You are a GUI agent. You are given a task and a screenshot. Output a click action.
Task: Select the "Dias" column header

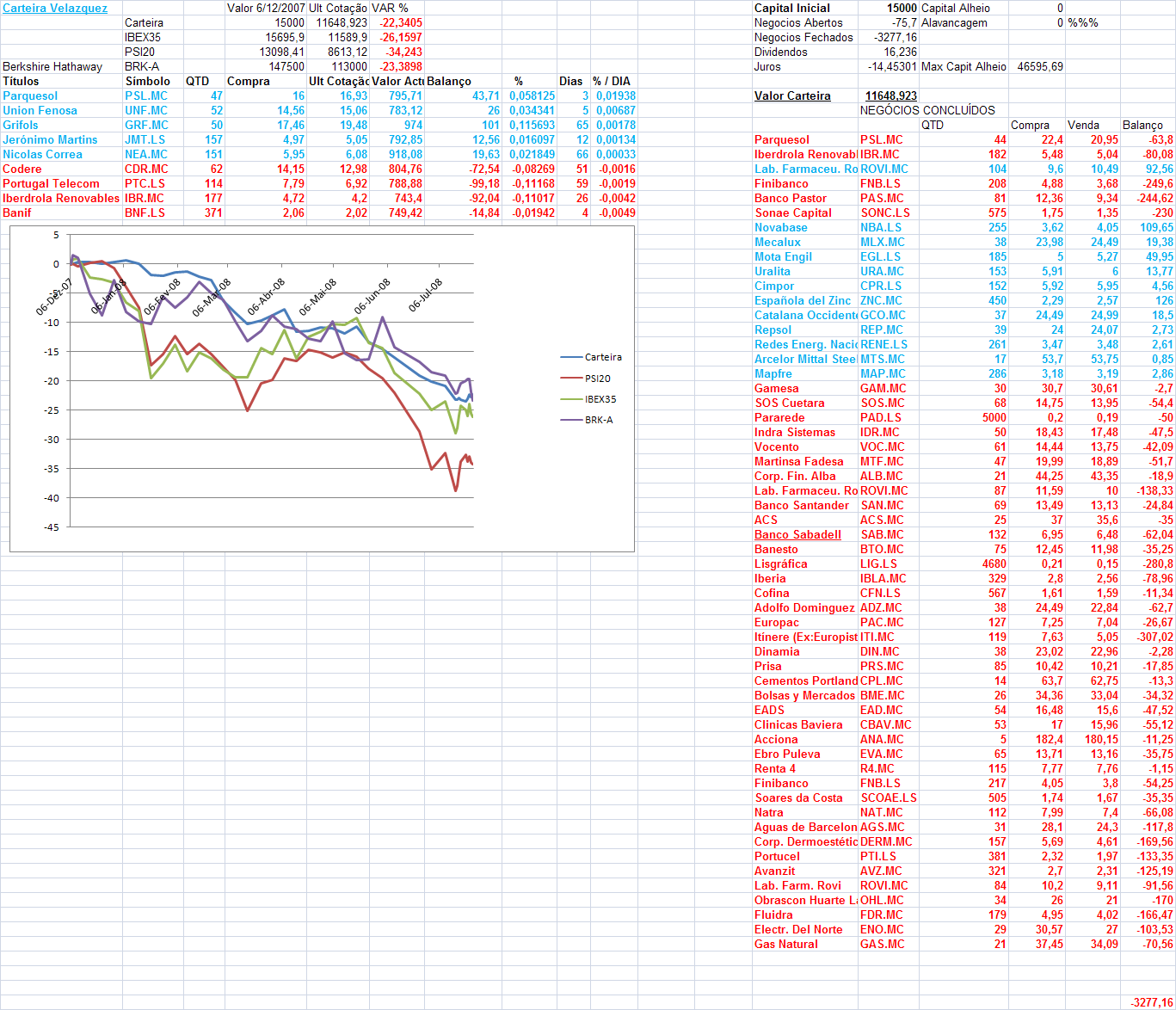tap(570, 82)
